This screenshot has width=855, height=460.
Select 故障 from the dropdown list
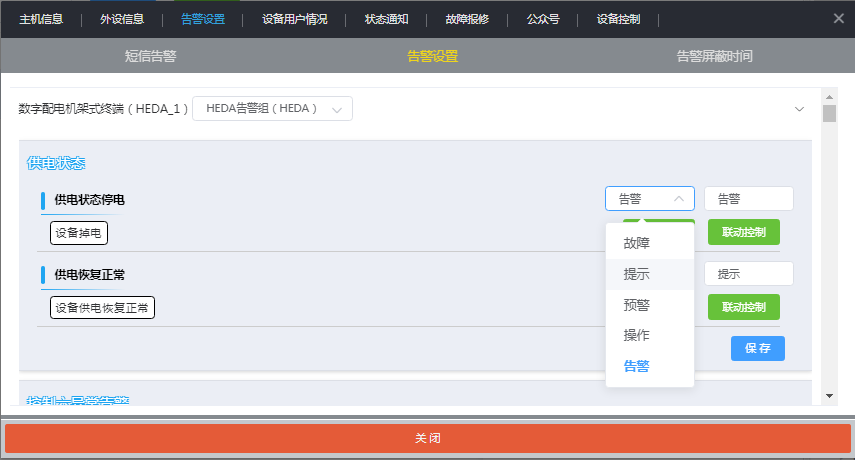637,243
